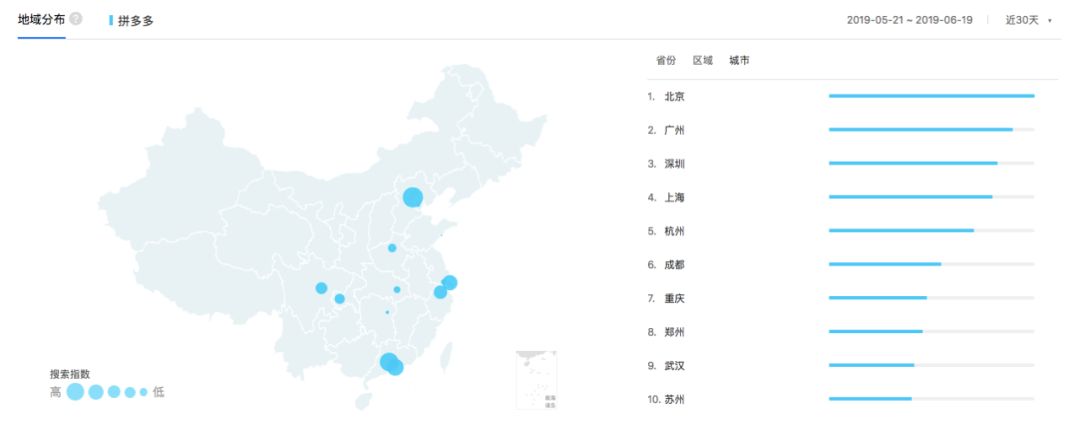Image resolution: width=1080 pixels, height=436 pixels.
Task: Select the Chengdu bubble on the map
Action: tap(321, 288)
